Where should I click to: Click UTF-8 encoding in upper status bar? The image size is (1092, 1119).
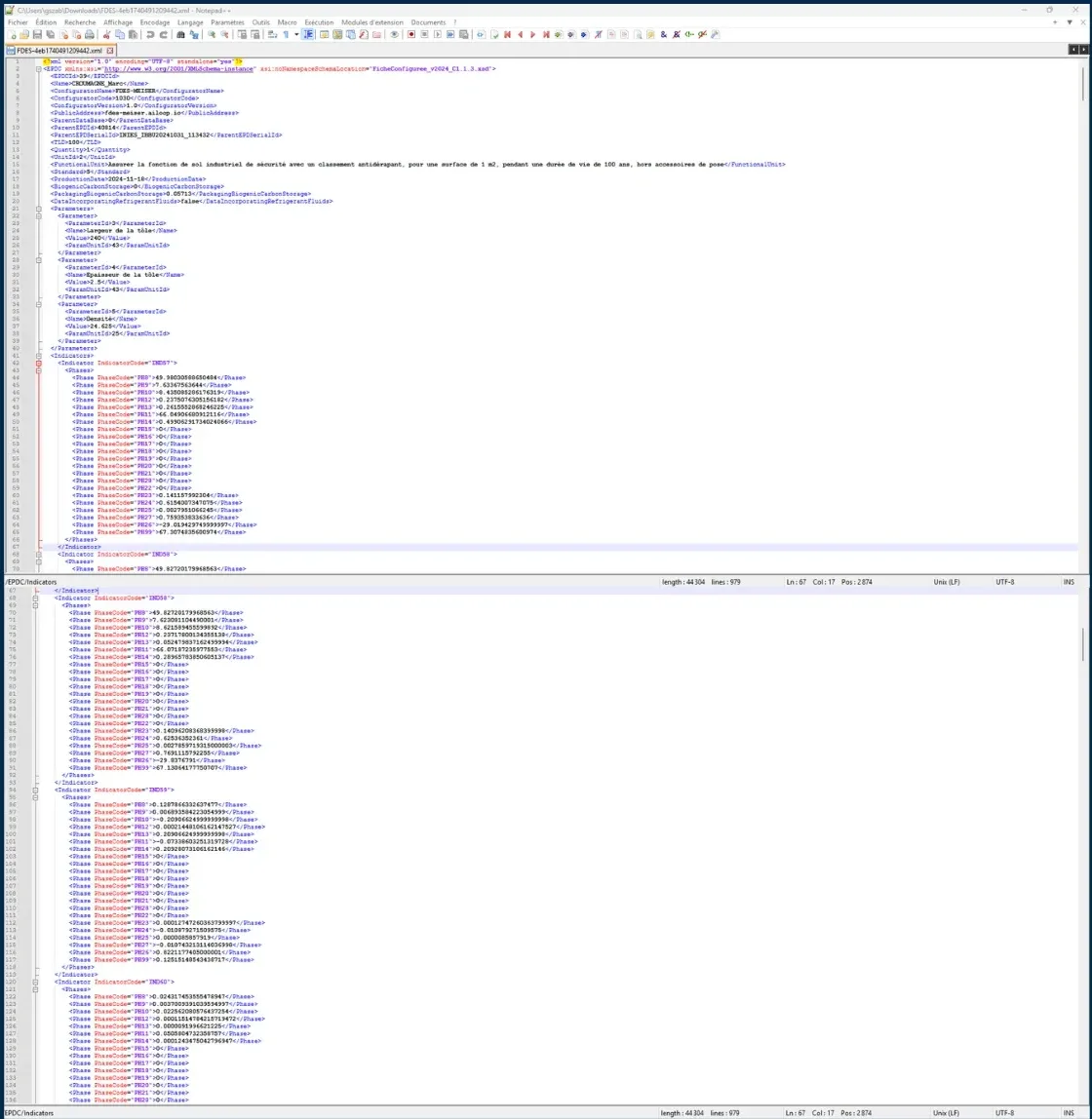[x=1005, y=582]
